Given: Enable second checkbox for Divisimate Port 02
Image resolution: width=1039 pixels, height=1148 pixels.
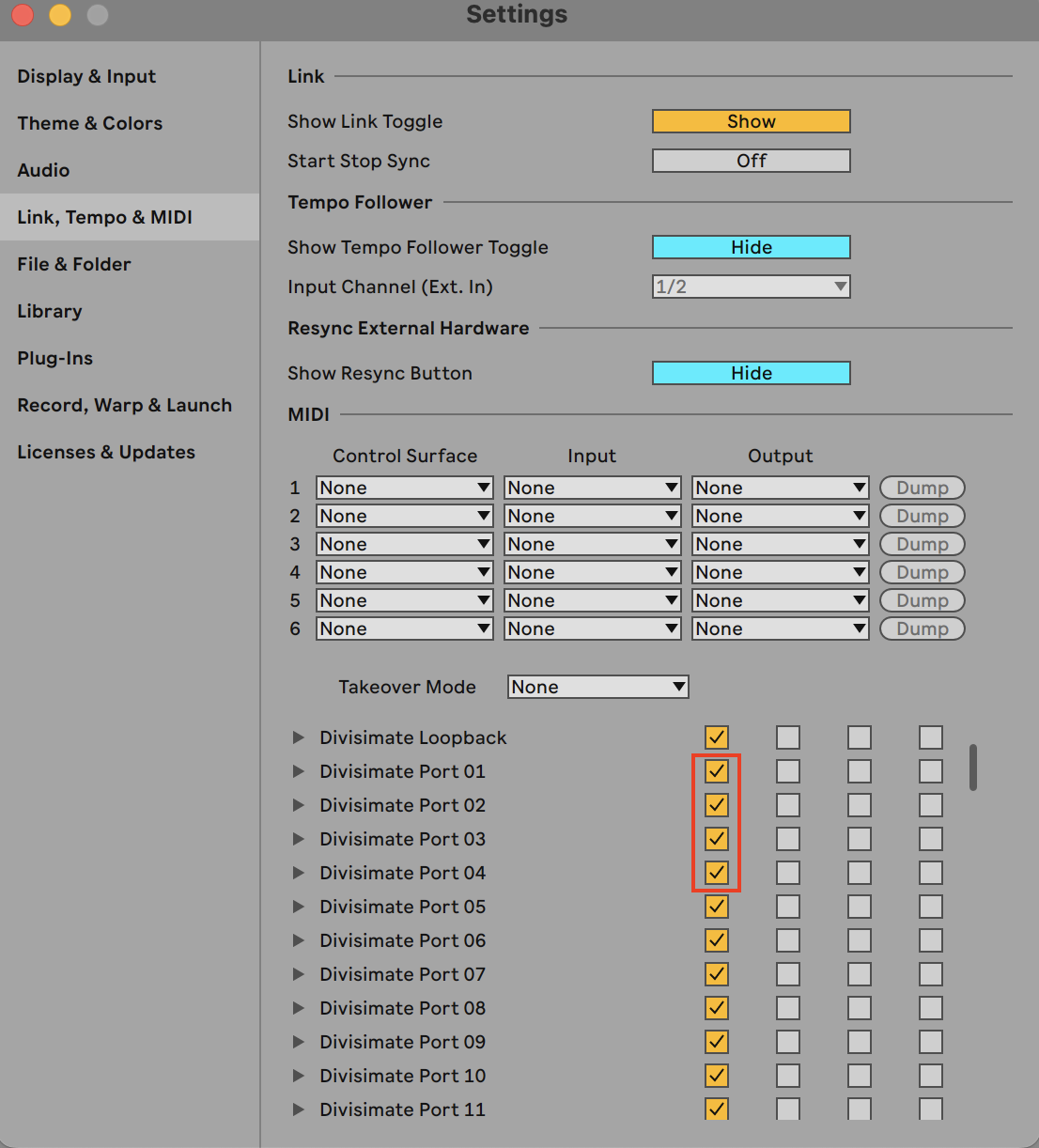Looking at the screenshot, I should coord(788,805).
